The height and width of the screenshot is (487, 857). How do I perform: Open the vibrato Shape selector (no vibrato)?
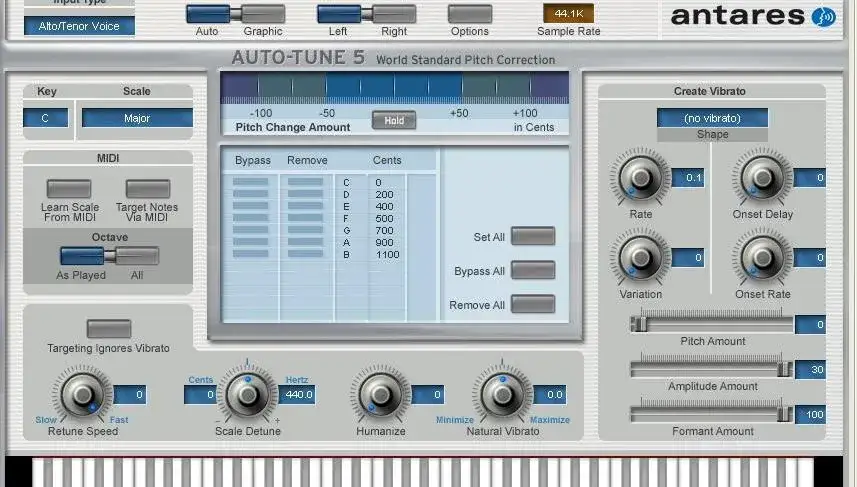pos(712,118)
